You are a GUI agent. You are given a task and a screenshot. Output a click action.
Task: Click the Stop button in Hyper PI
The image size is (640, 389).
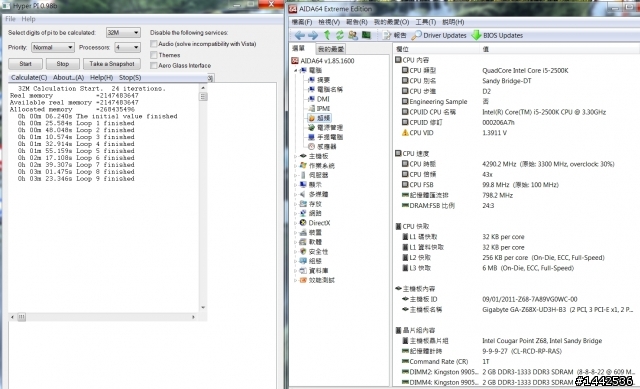click(62, 64)
